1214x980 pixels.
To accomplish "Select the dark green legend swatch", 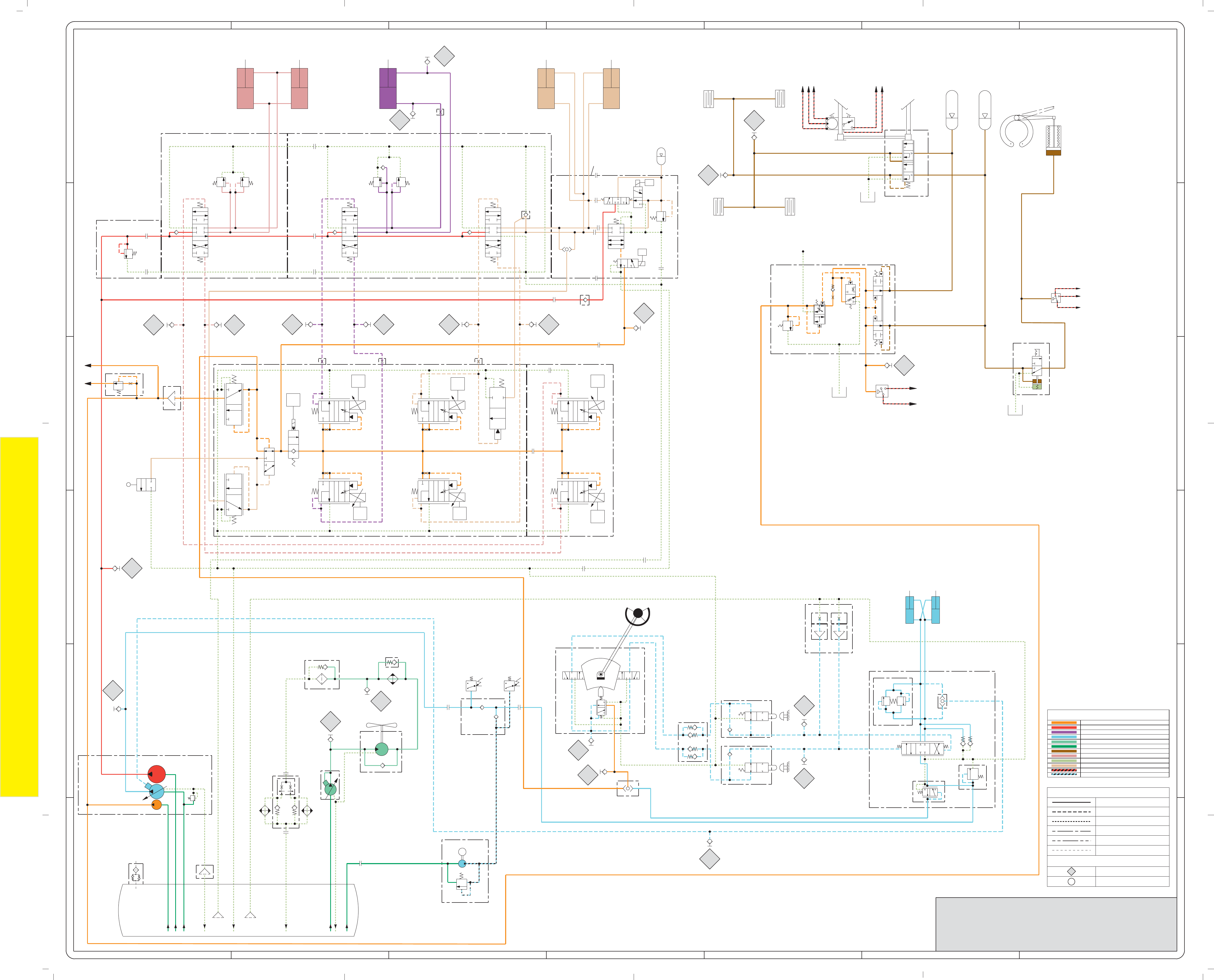I will point(1064,746).
